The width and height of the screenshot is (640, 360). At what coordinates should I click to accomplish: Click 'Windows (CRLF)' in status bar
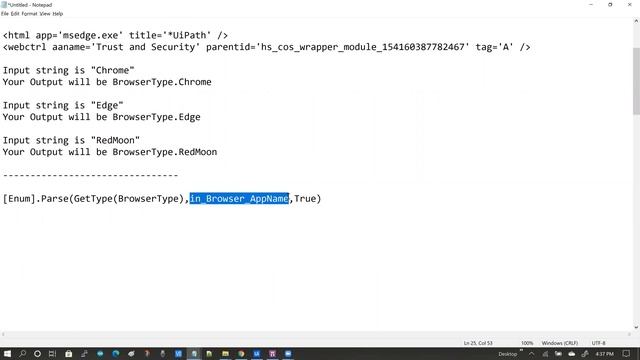pos(560,343)
